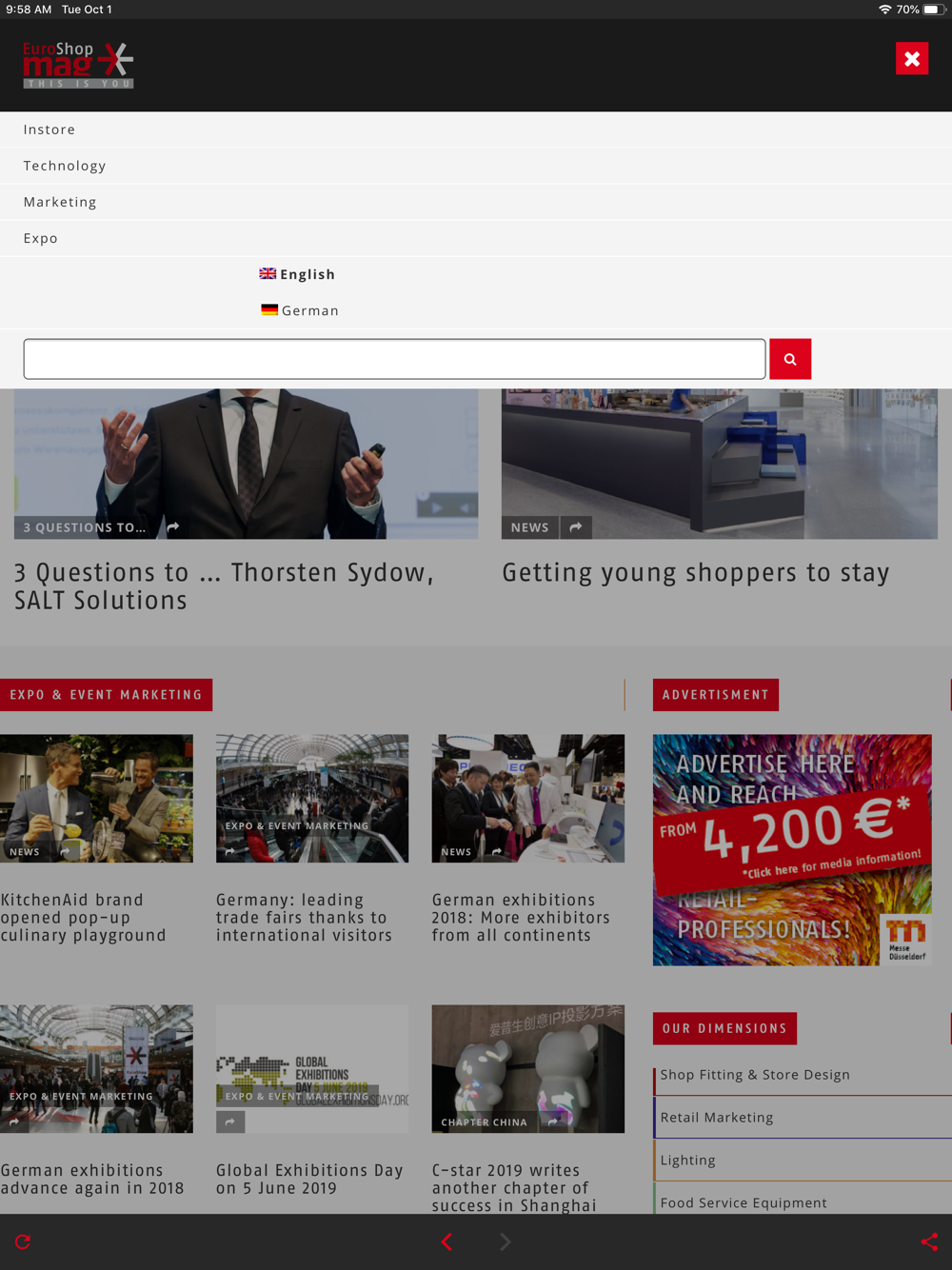The image size is (952, 1270).
Task: Select the English language option
Action: tap(297, 274)
